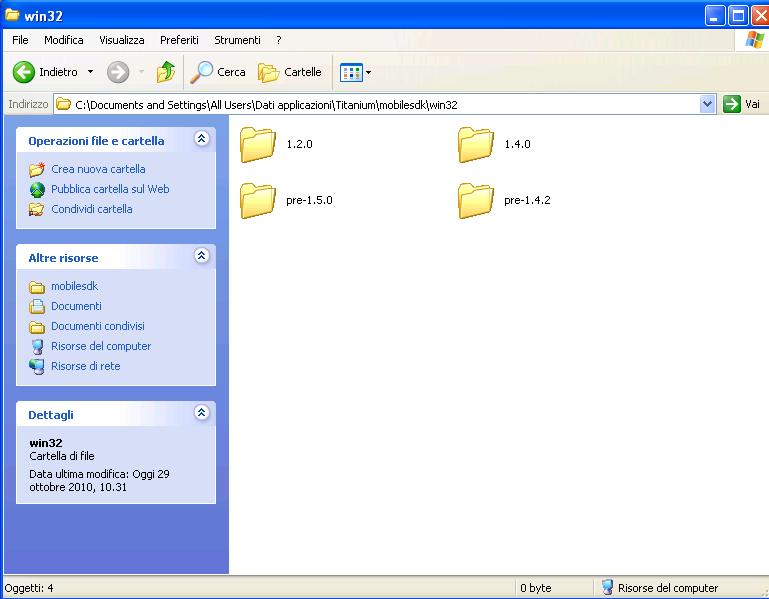Toggle the Cartelle folders pane
769x599 pixels.
[289, 72]
